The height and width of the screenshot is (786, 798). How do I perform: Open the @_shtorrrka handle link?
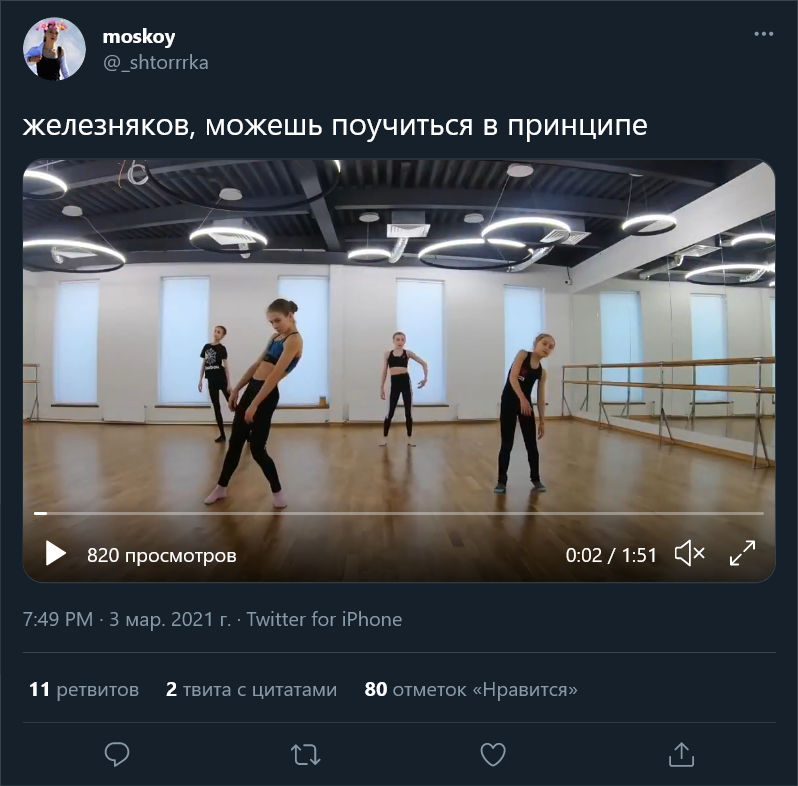pos(156,63)
